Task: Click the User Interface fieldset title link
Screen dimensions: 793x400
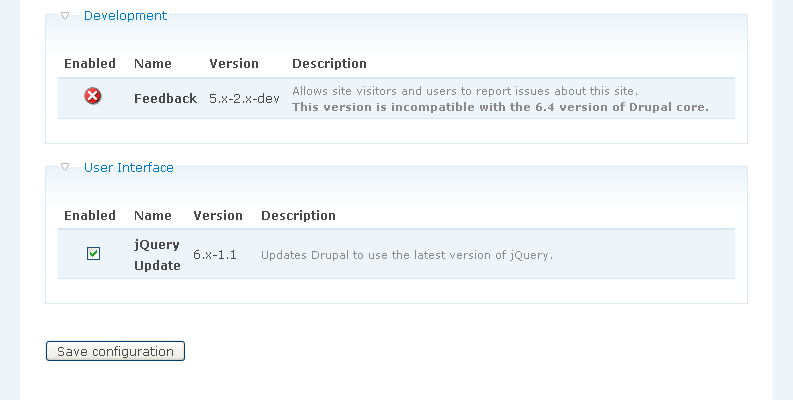Action: [x=128, y=168]
